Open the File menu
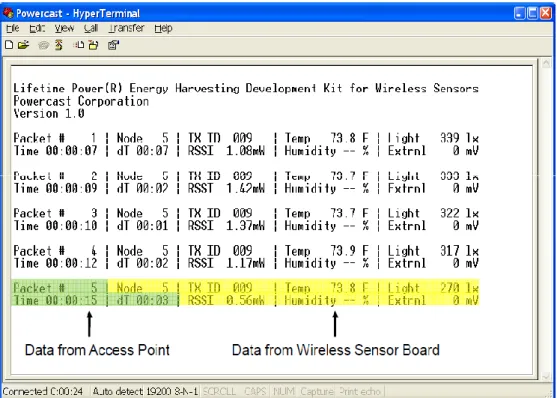557x398 pixels. [x=13, y=28]
